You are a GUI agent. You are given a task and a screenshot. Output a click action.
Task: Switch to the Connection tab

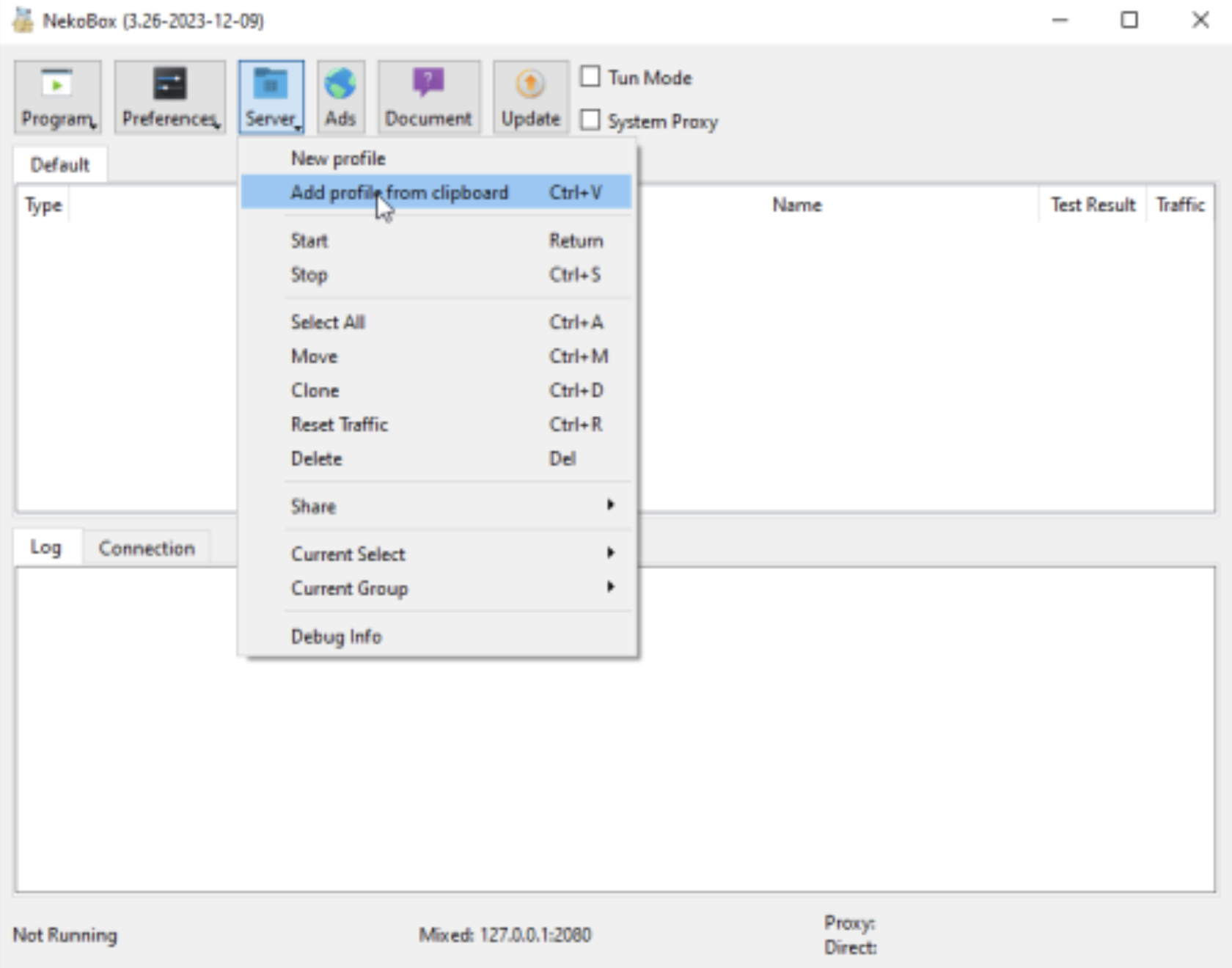(x=147, y=549)
